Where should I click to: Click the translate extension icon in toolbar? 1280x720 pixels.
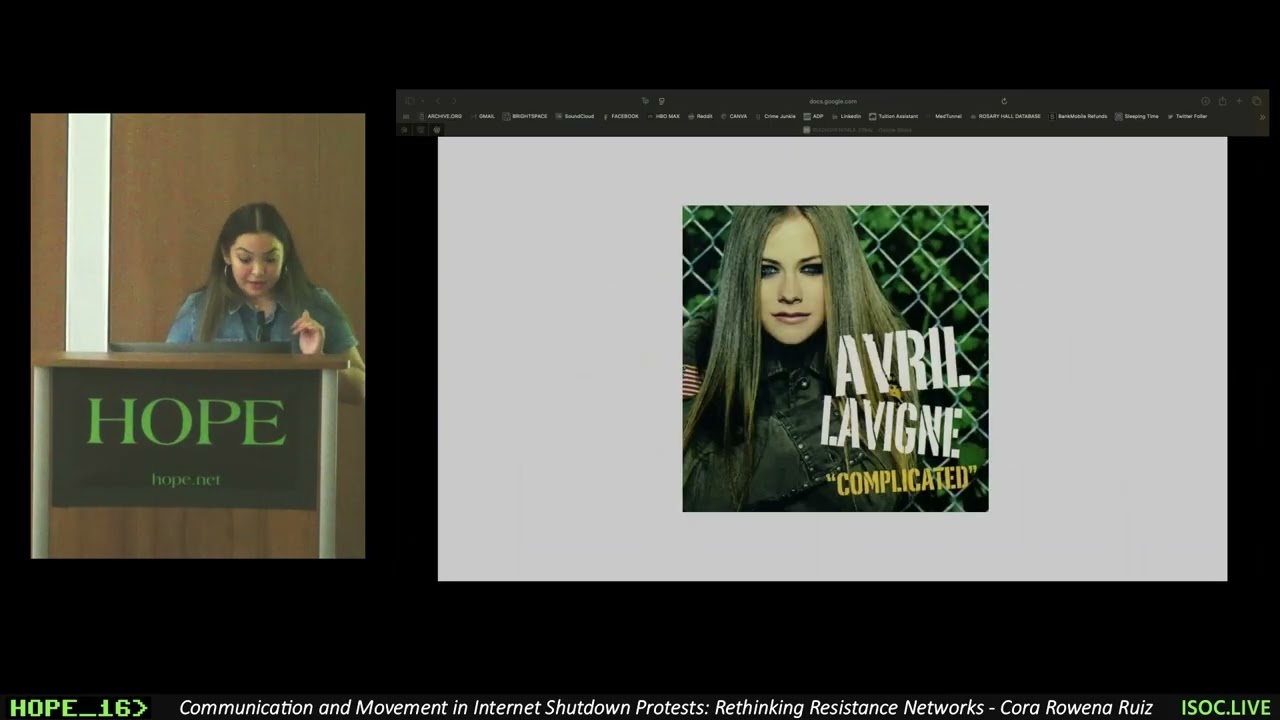645,101
